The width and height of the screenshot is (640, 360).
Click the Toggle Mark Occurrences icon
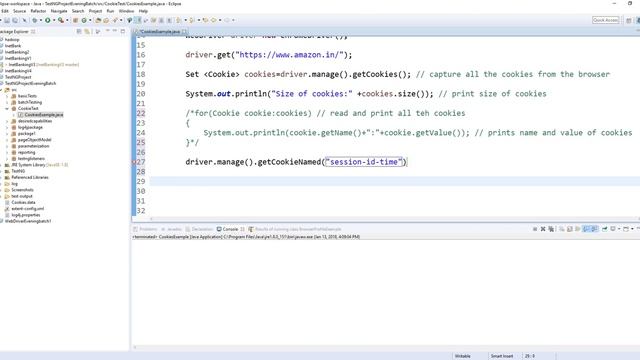point(138,20)
